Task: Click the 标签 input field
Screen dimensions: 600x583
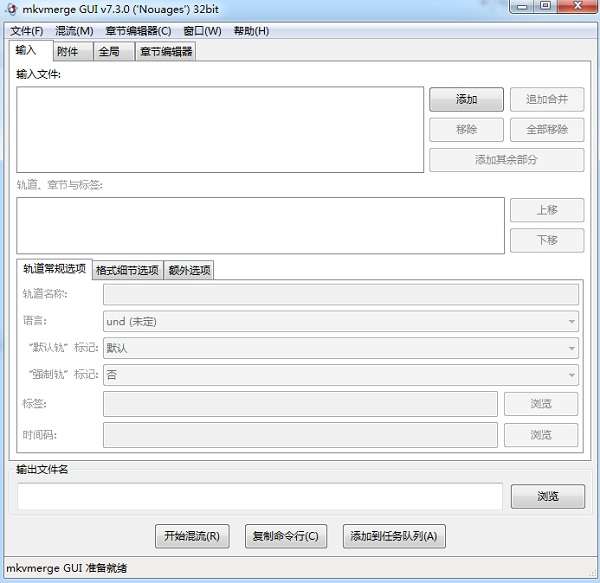Action: 300,404
